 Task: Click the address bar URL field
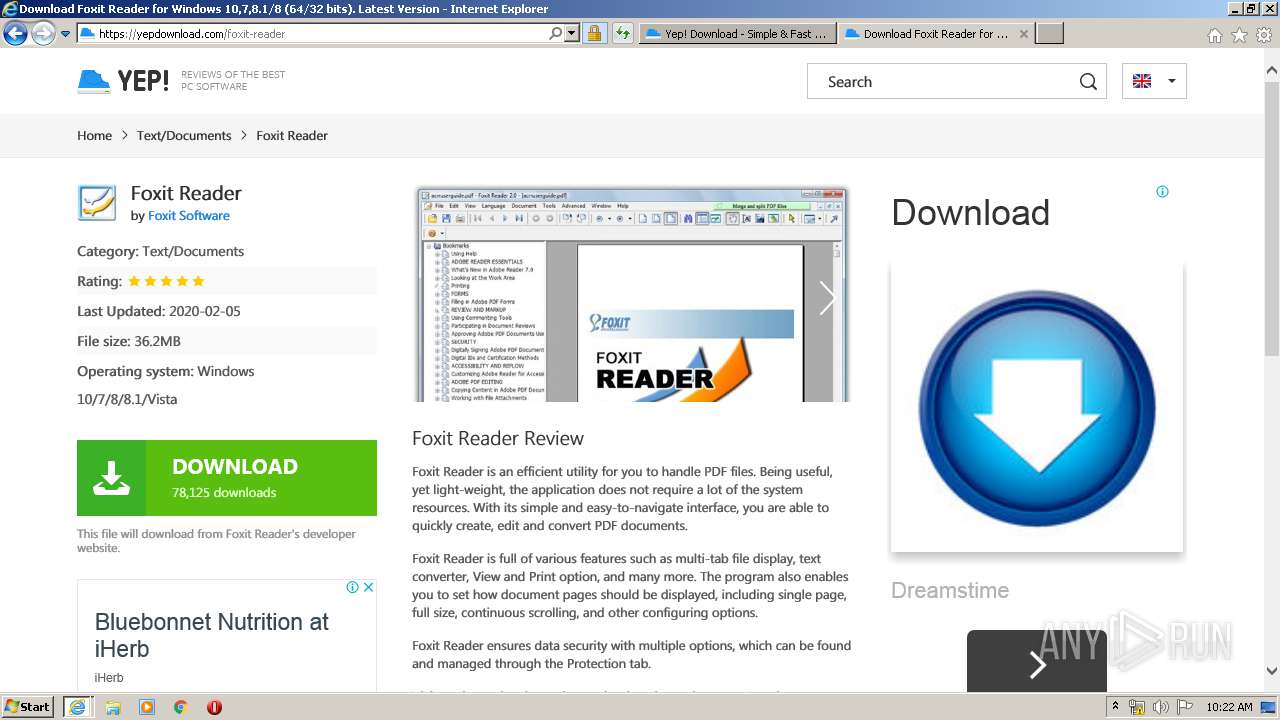(x=313, y=34)
